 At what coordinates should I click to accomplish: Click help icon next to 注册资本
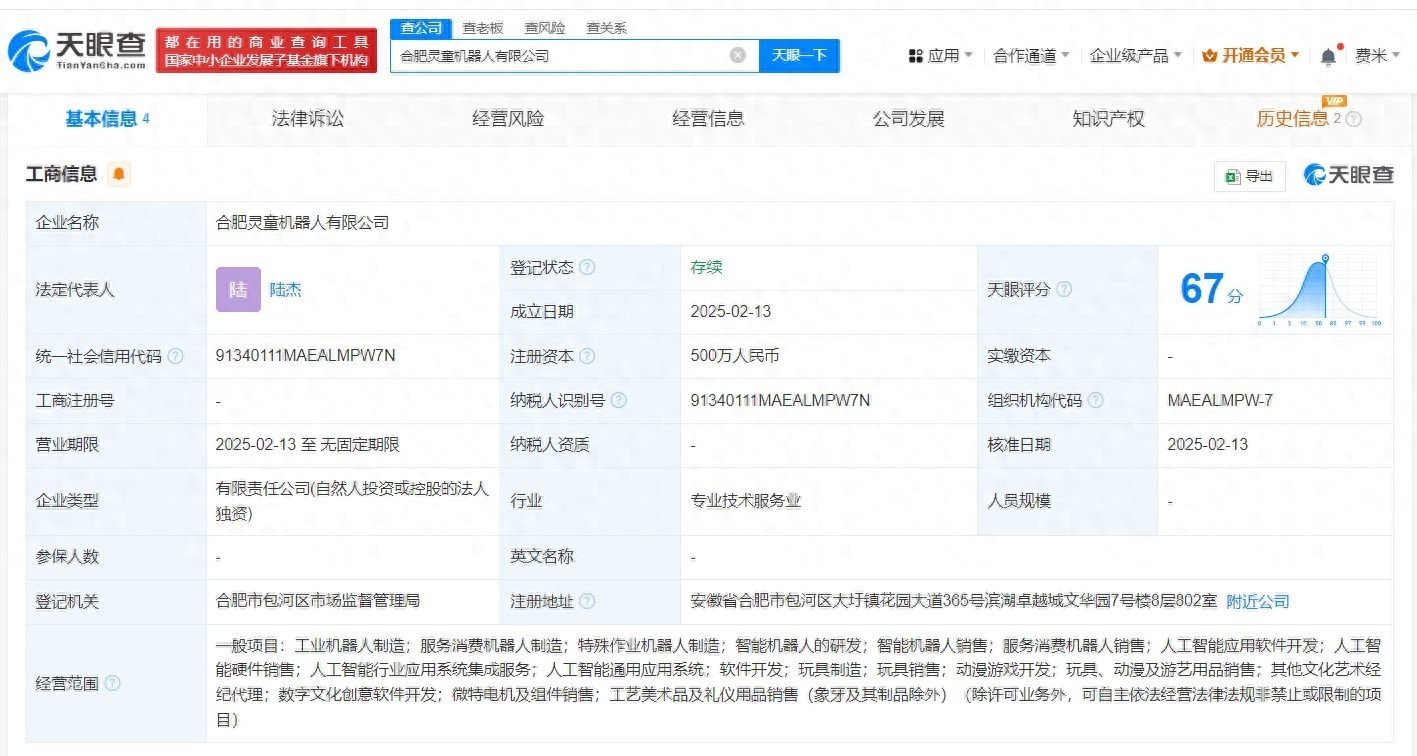pyautogui.click(x=588, y=356)
